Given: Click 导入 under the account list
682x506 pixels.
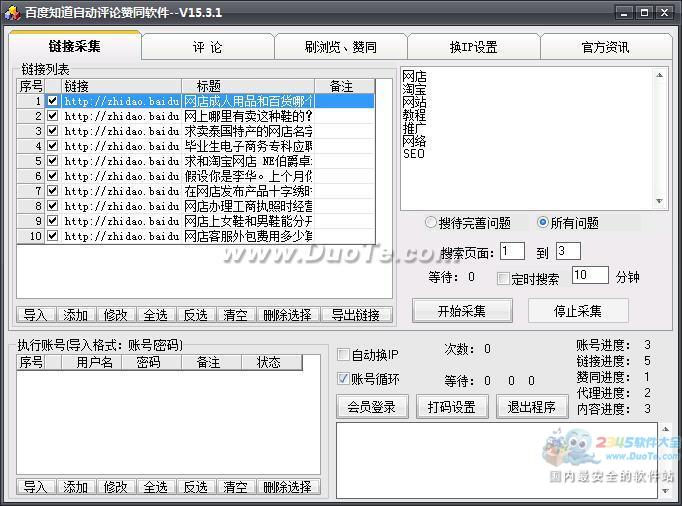Looking at the screenshot, I should [x=36, y=486].
